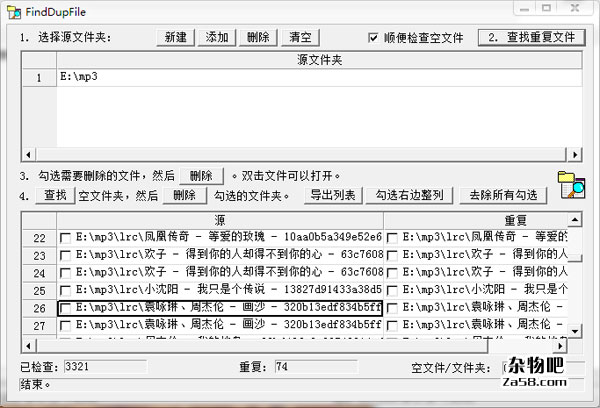Click 删除 button in step 4 line
600x408 pixels.
pyautogui.click(x=185, y=195)
